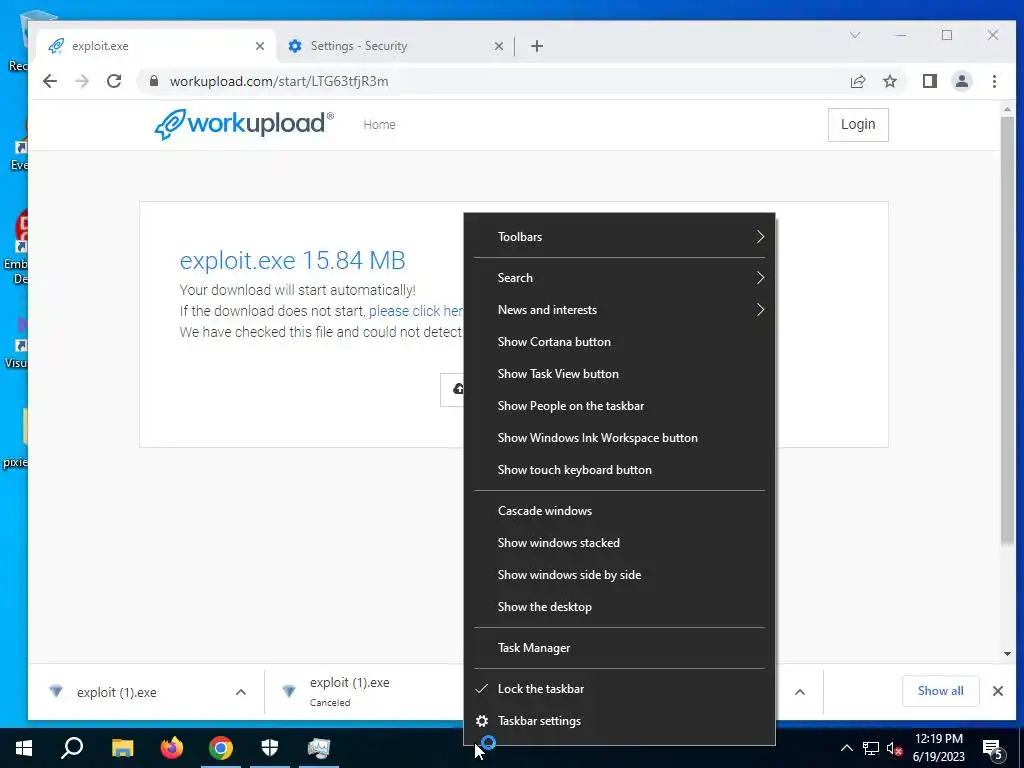
Task: Open the Chrome profile avatar
Action: tap(962, 81)
